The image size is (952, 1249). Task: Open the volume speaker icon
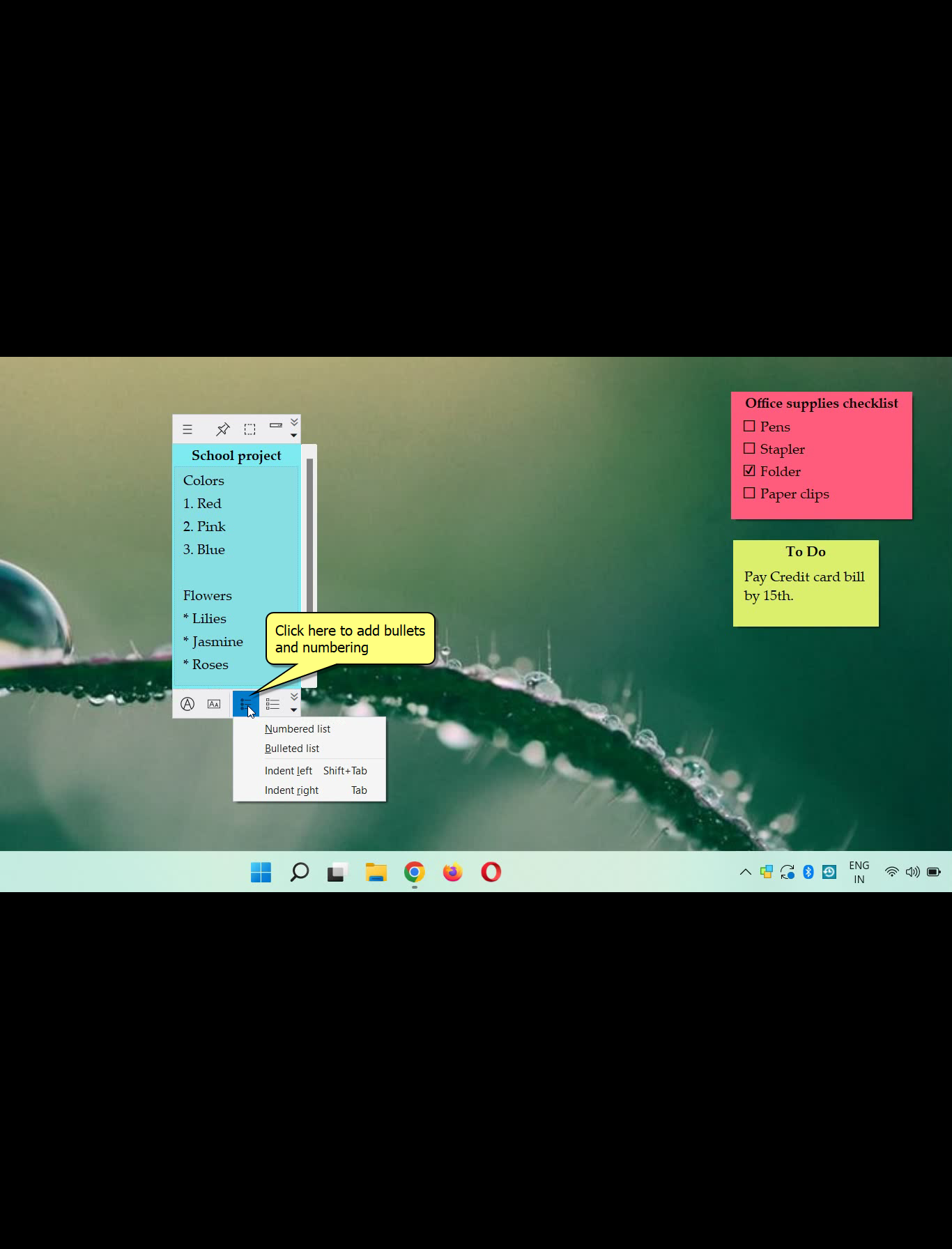point(912,872)
